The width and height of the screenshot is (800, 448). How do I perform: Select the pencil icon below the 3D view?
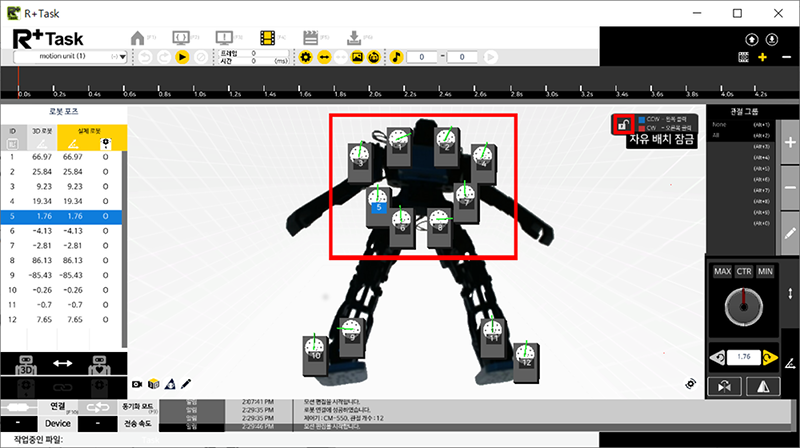coord(186,383)
